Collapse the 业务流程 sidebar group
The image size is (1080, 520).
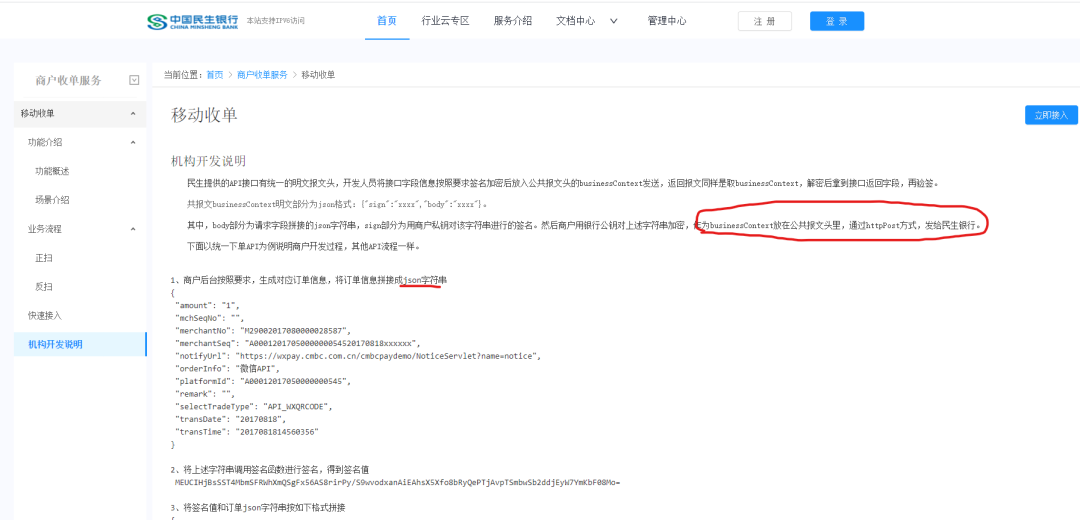coord(133,229)
